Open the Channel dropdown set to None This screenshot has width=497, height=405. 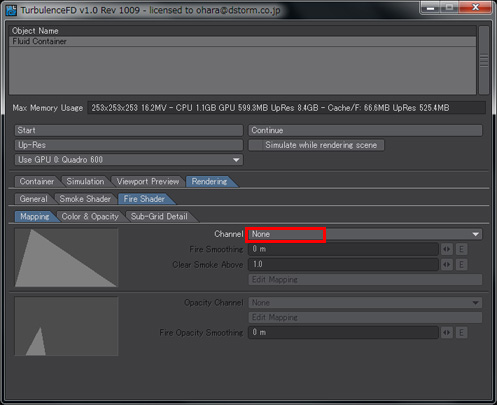pos(365,234)
